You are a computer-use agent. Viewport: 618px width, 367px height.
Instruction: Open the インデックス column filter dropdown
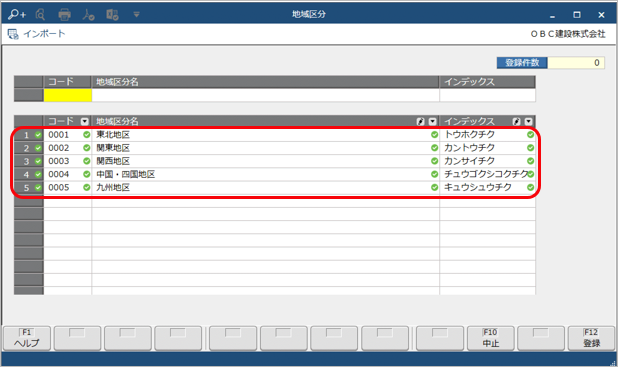click(529, 121)
